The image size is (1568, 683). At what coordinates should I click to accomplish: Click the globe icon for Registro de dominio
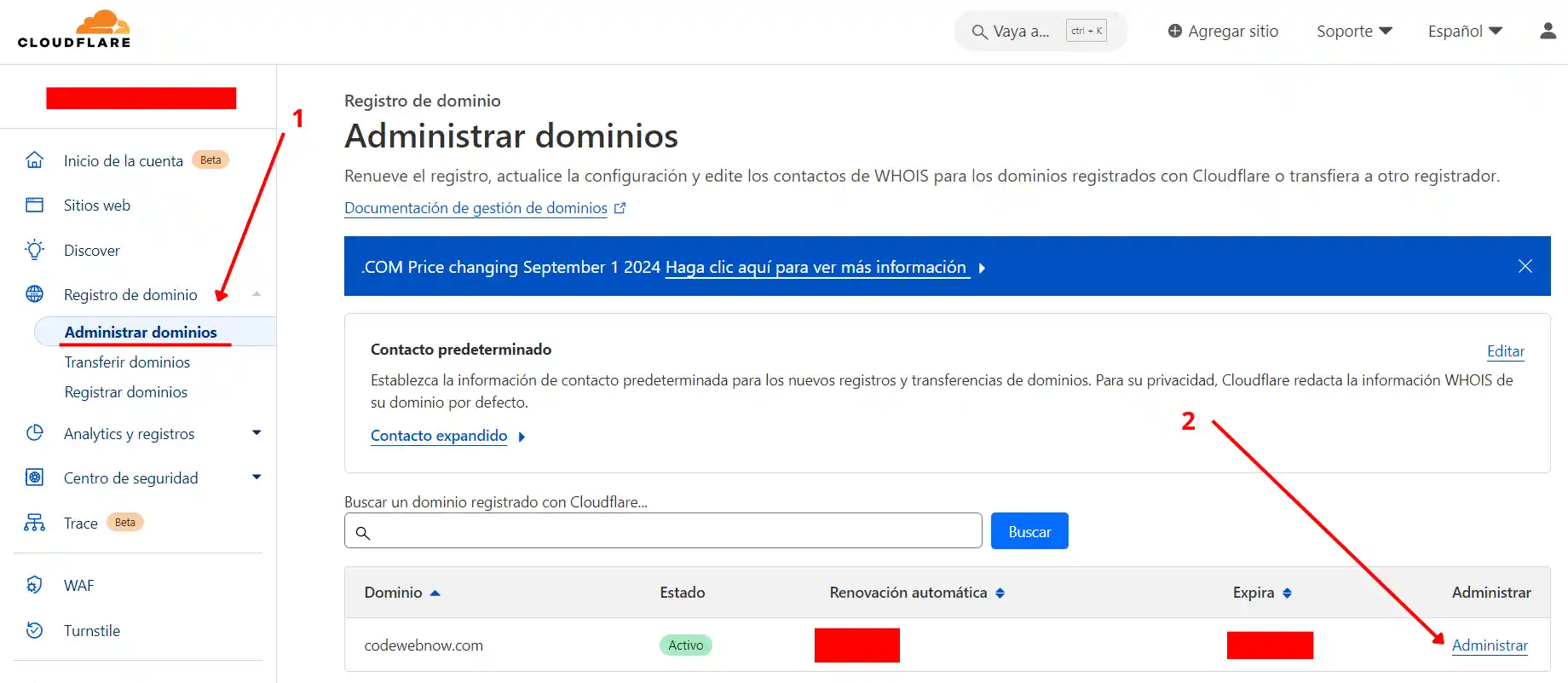click(x=34, y=294)
